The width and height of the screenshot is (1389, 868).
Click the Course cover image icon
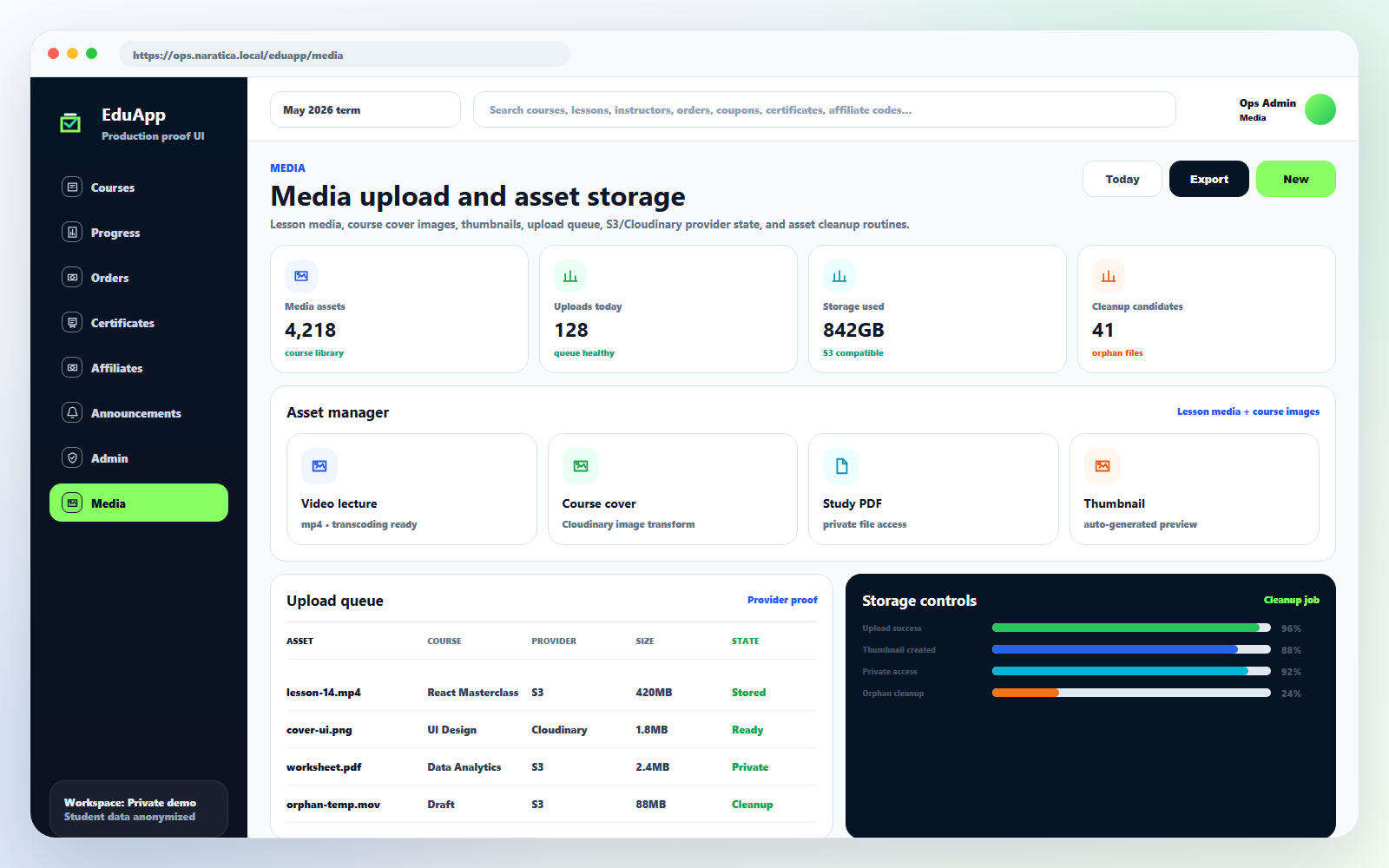tap(581, 466)
